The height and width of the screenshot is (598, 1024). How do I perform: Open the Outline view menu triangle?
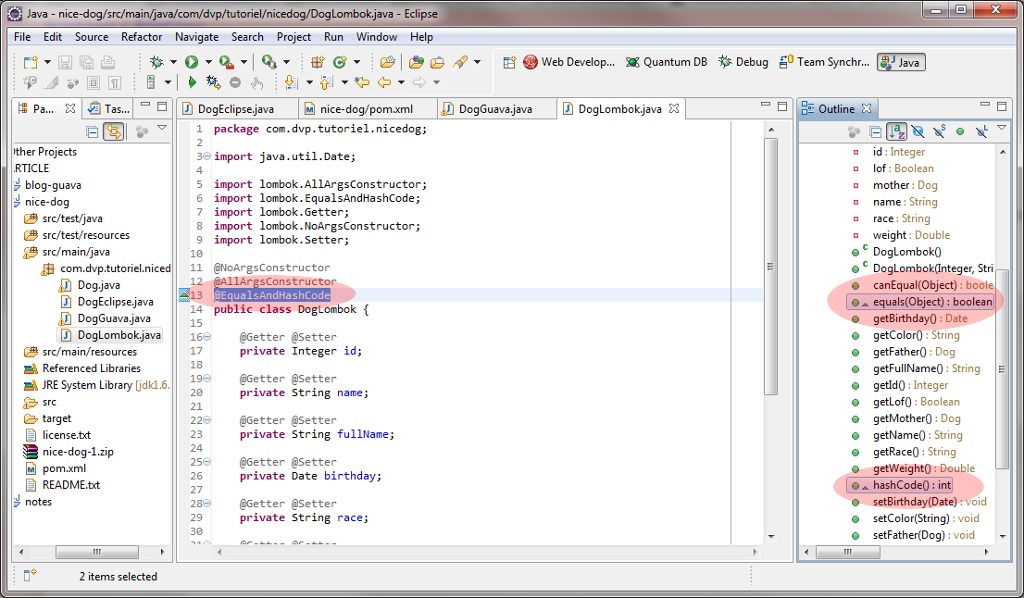click(x=1003, y=130)
